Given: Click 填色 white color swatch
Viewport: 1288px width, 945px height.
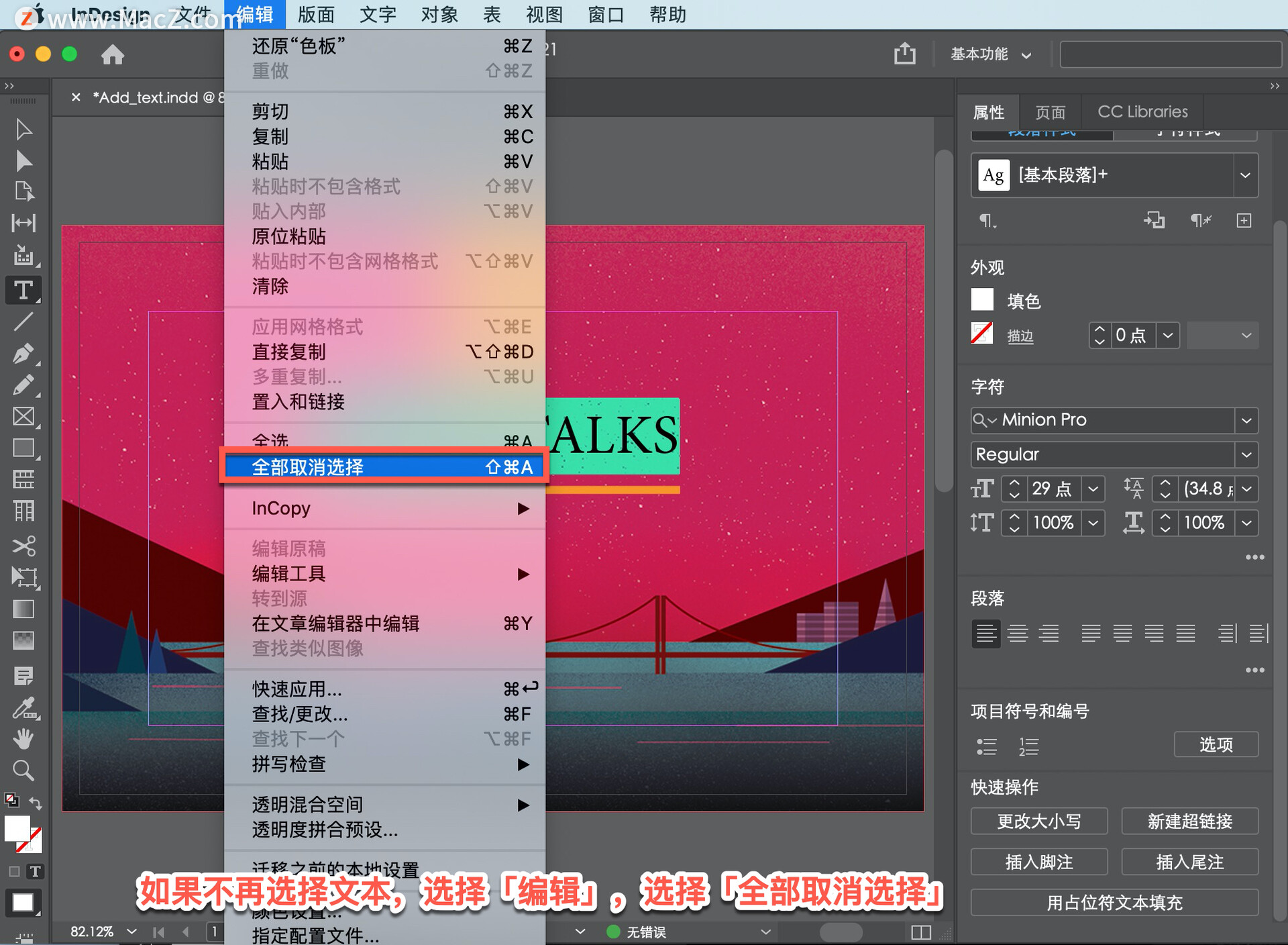Looking at the screenshot, I should click(x=983, y=297).
